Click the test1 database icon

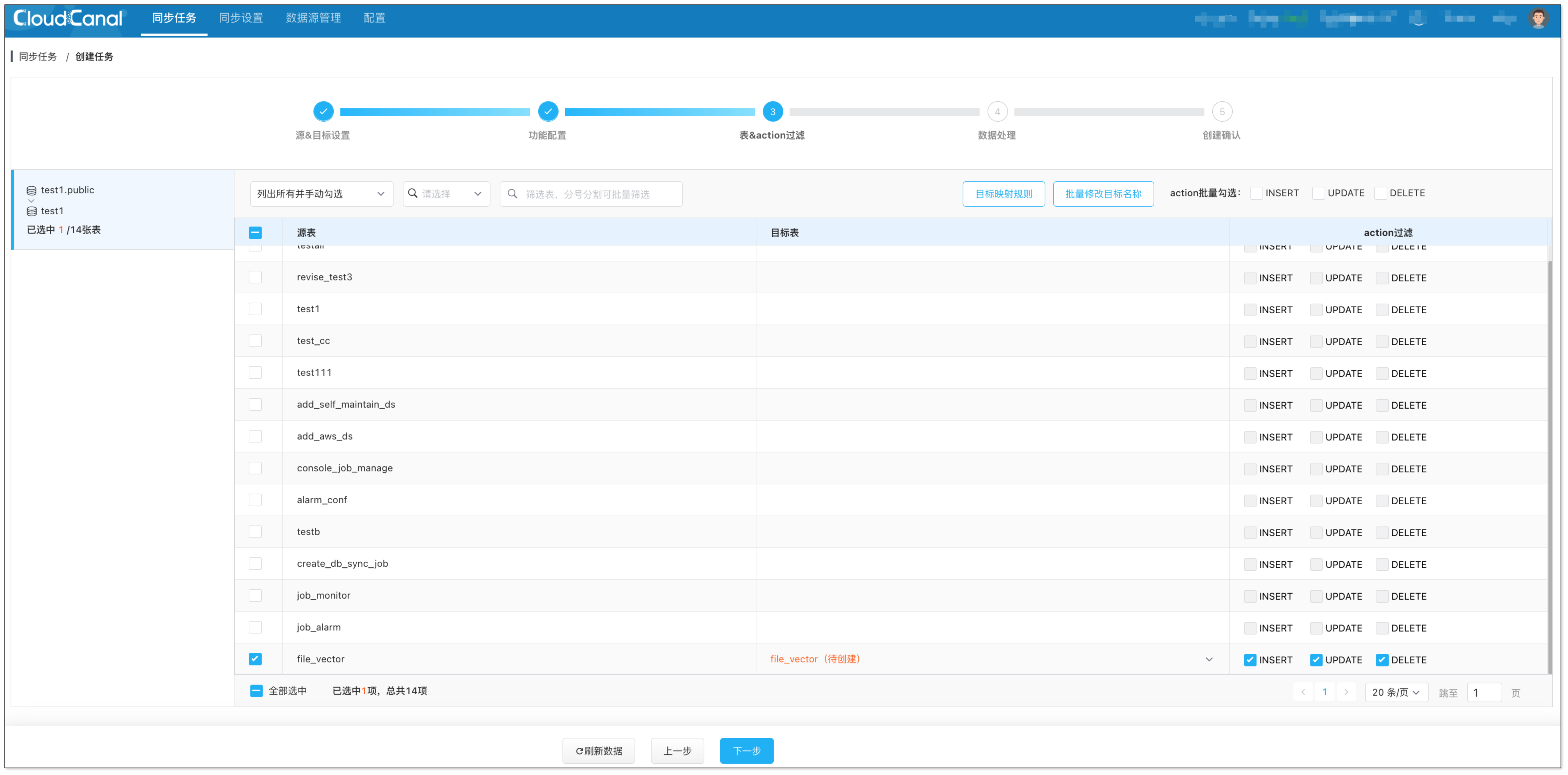(x=32, y=211)
